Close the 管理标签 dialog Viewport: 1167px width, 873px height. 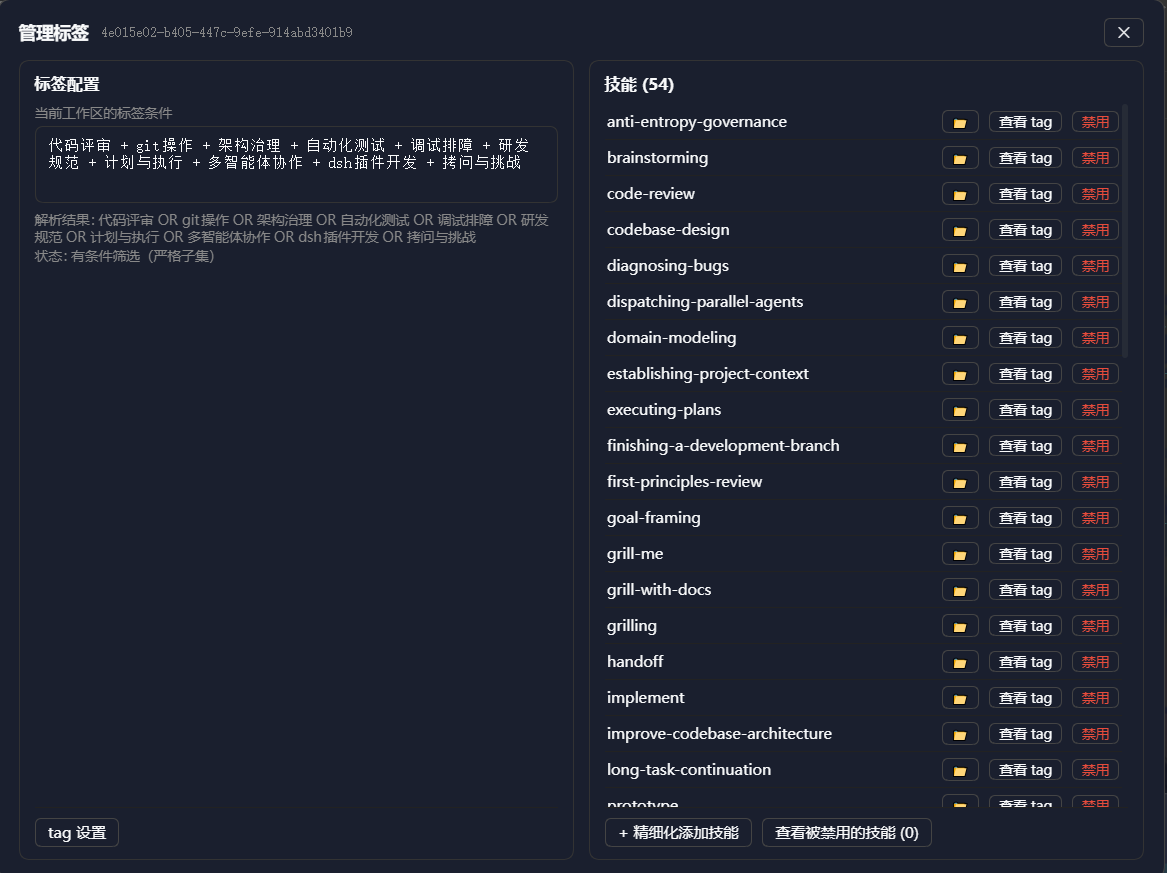[1124, 33]
